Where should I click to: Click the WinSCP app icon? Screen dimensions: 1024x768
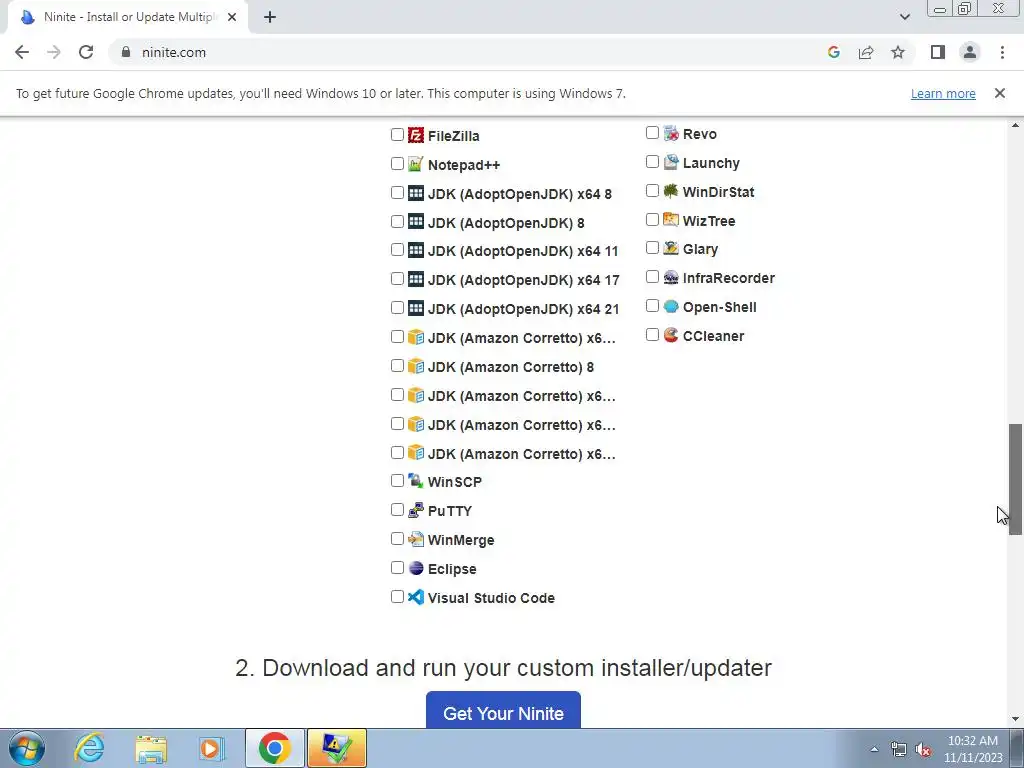pyautogui.click(x=416, y=481)
